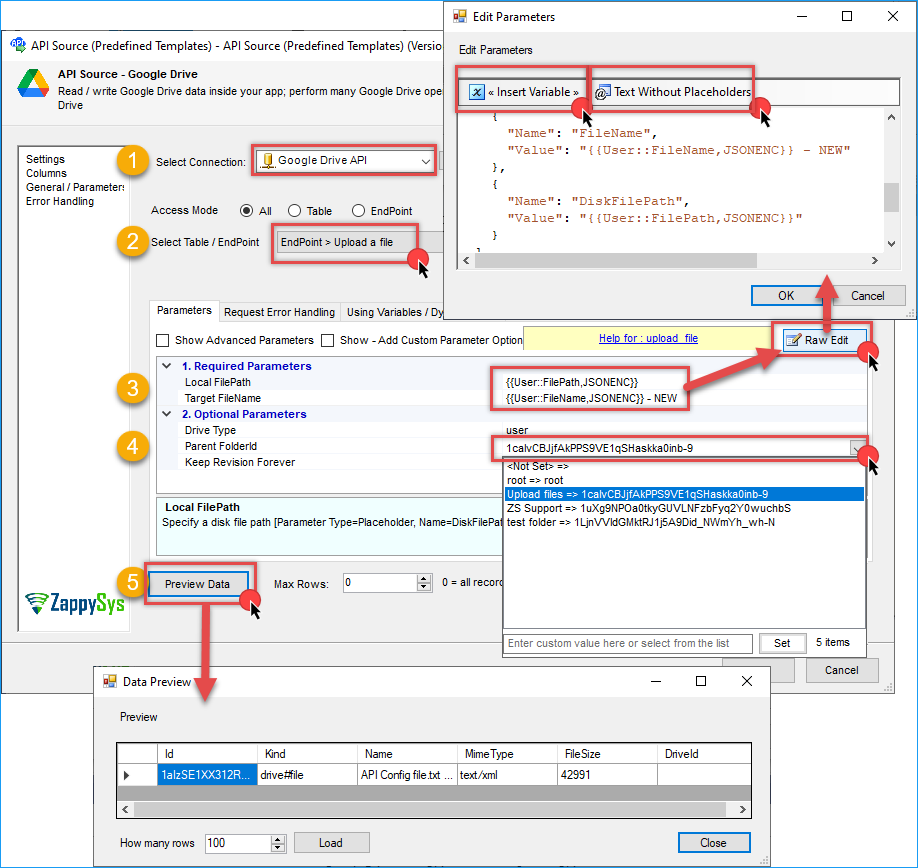This screenshot has height=868, width=918.
Task: Click the Load button in Data Preview
Action: pos(331,843)
